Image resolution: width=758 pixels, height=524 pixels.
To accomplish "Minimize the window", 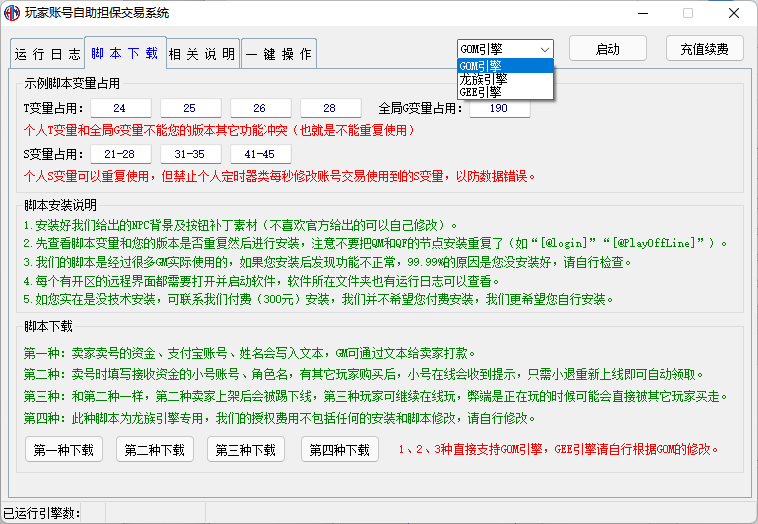I will [643, 13].
